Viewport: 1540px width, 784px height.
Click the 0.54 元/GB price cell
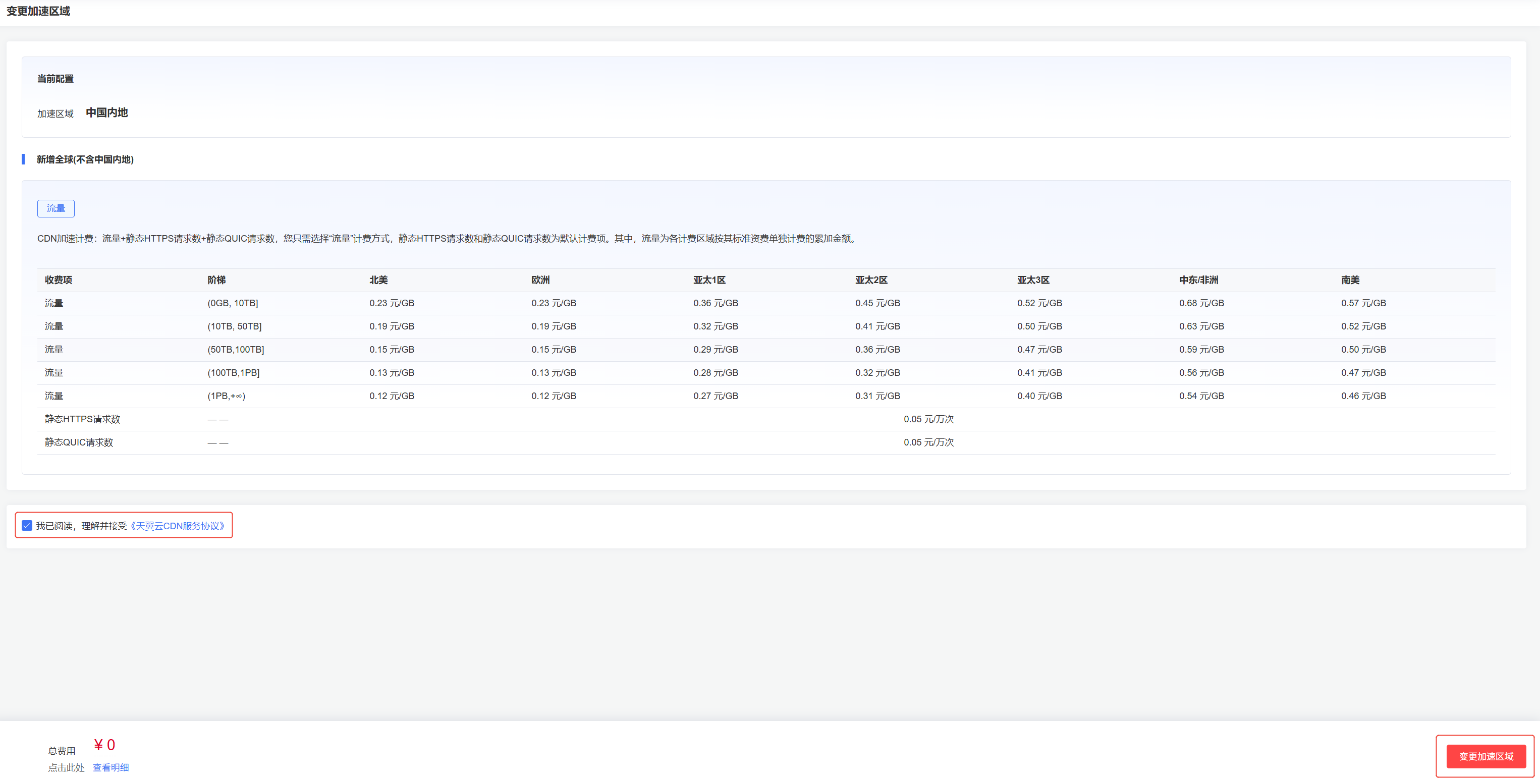[x=1201, y=396]
